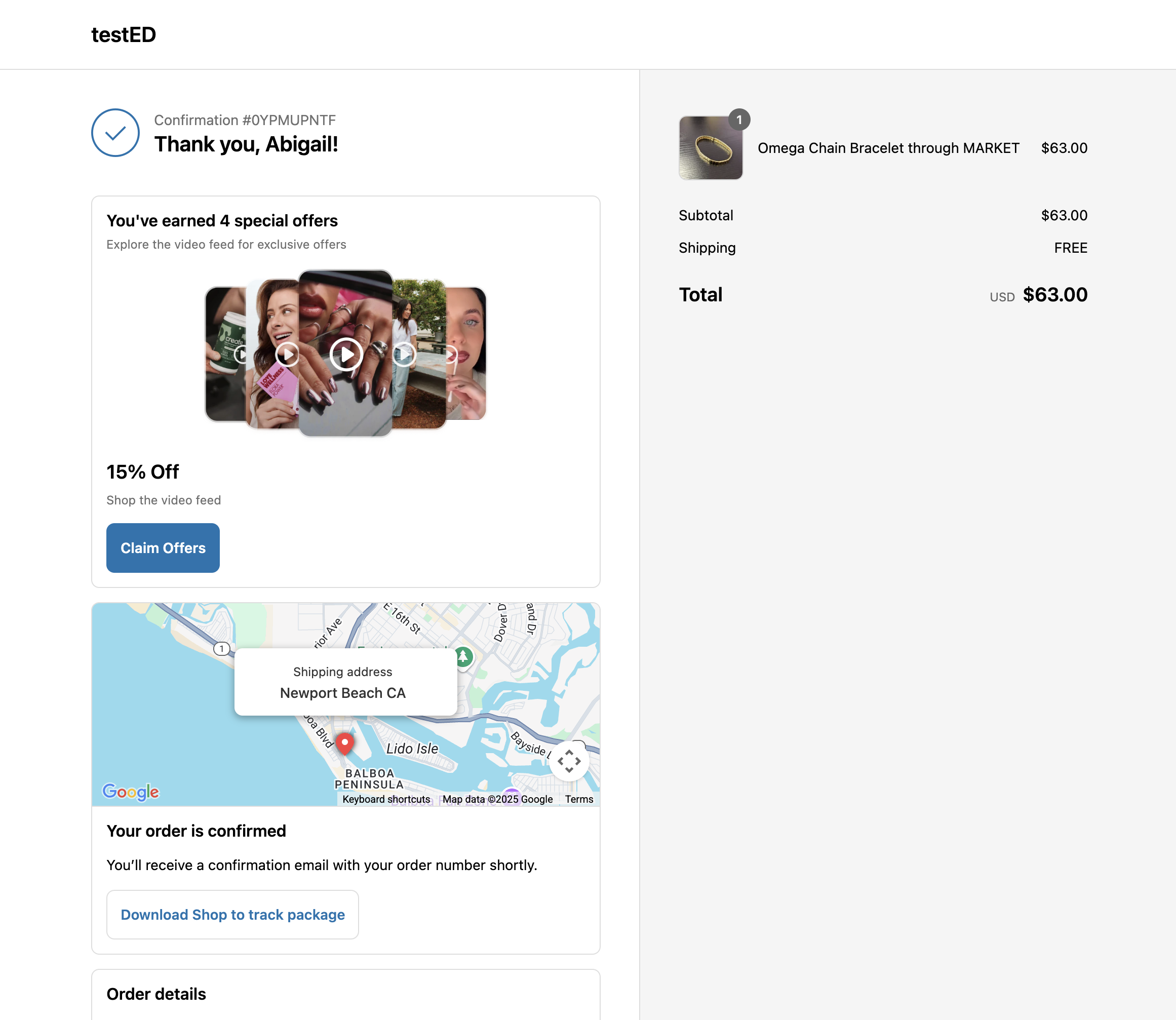Click the Shipping address Newport Beach popup
1176x1020 pixels.
[343, 682]
